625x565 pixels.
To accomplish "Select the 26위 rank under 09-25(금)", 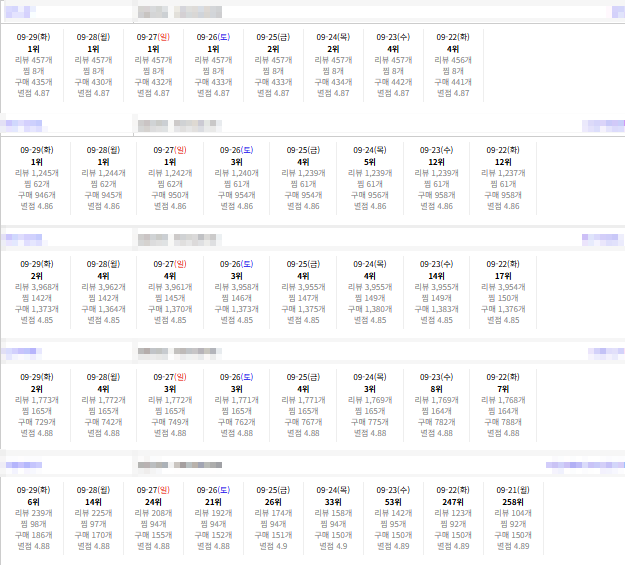I will point(273,502).
